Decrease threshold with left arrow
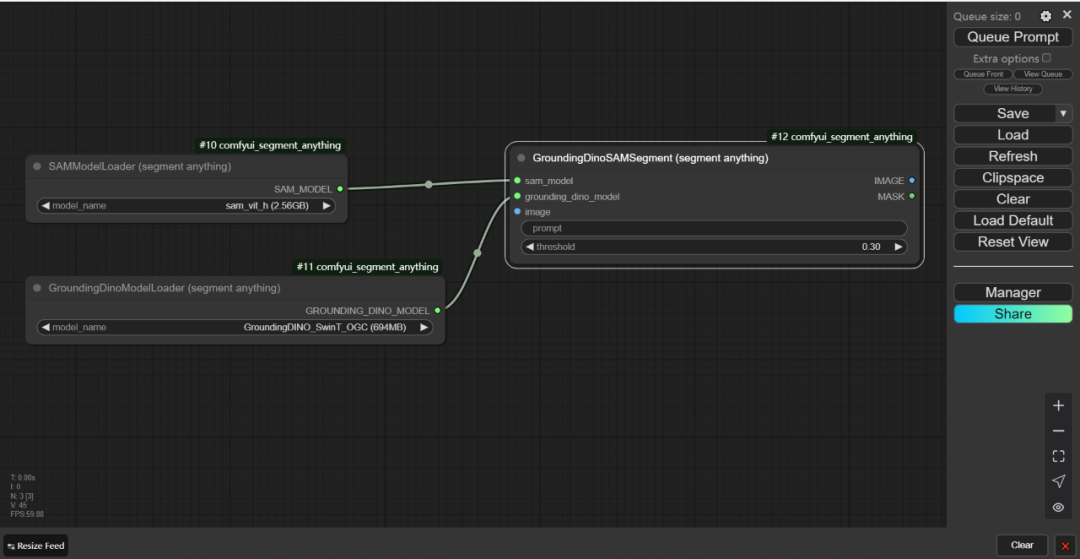 click(530, 246)
